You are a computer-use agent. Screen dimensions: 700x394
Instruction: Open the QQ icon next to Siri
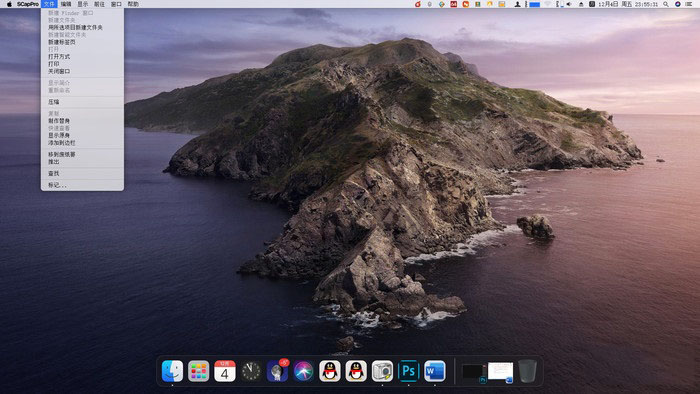[x=330, y=371]
